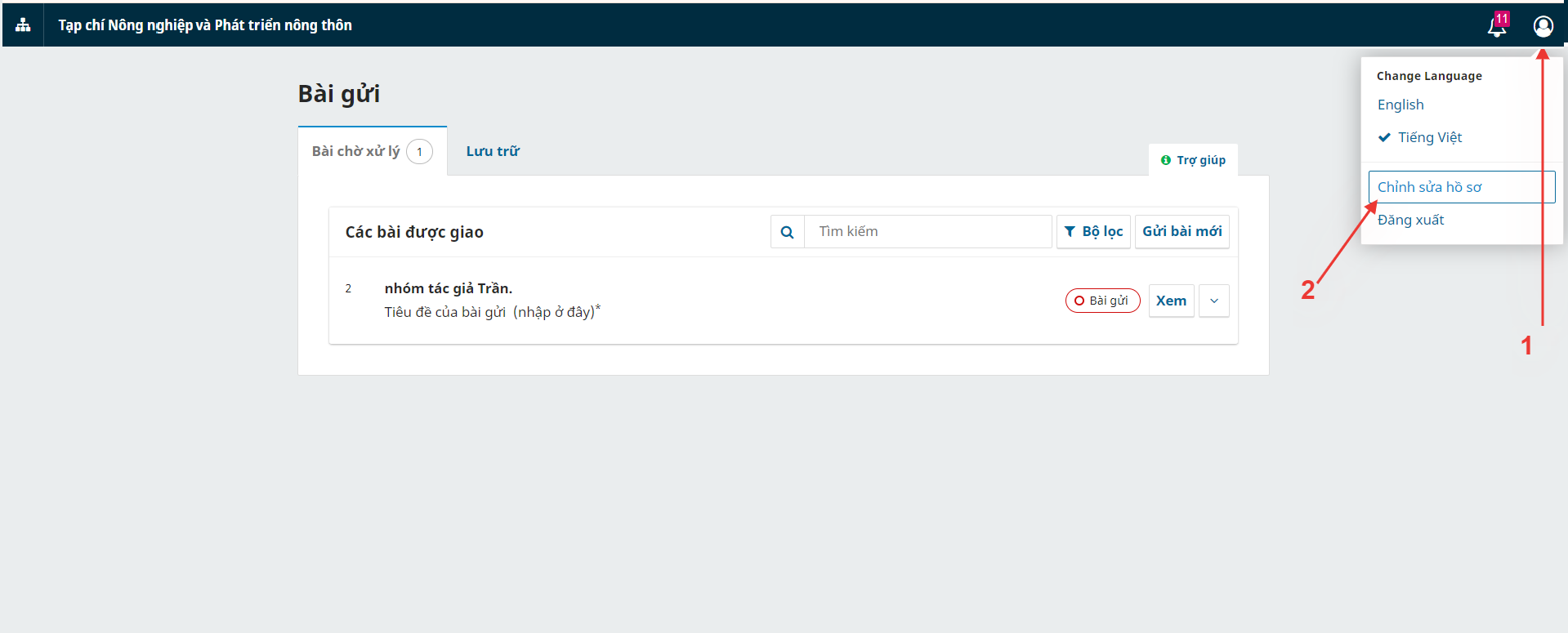Choose Chỉnh sửa hồ sơ from the menu
The width and height of the screenshot is (1568, 633).
point(1429,187)
